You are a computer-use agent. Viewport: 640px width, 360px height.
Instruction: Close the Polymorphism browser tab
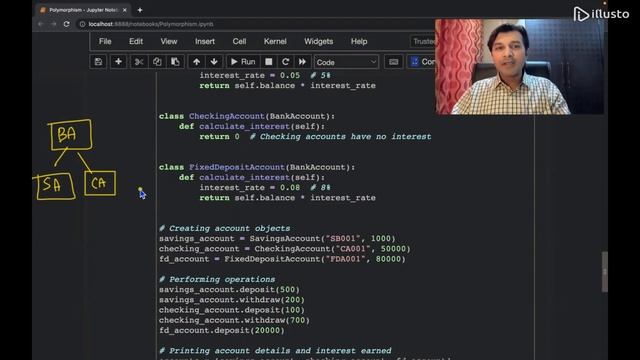124,10
